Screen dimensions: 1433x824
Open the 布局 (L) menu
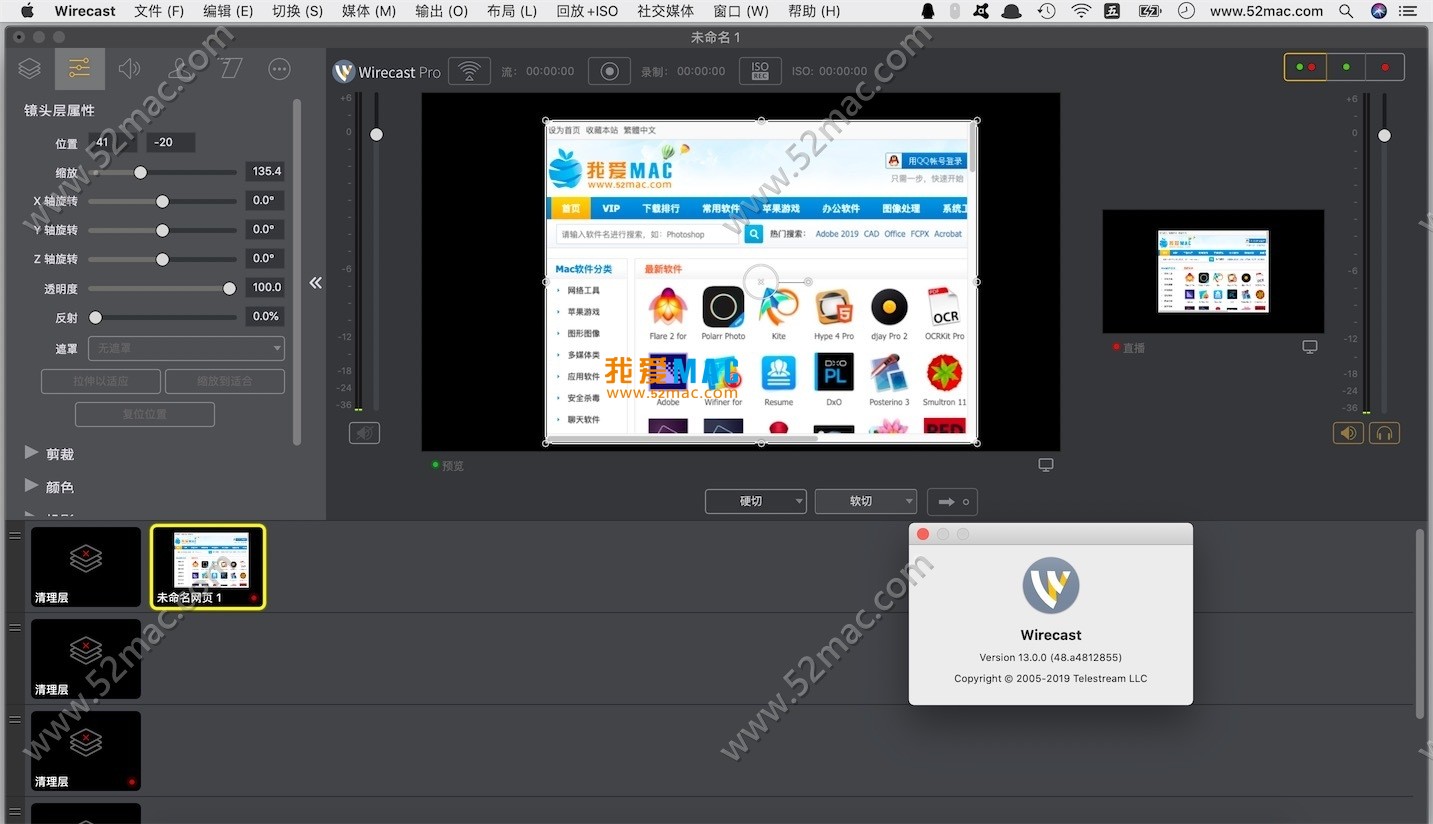tap(512, 11)
